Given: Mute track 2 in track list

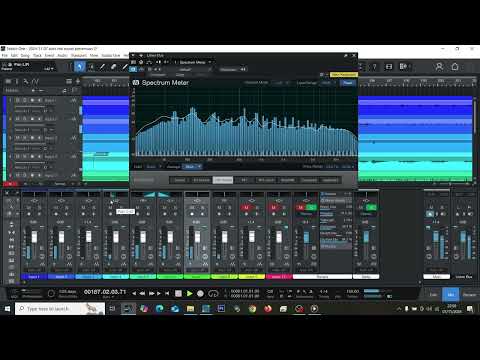Looking at the screenshot, I should pos(18,119).
